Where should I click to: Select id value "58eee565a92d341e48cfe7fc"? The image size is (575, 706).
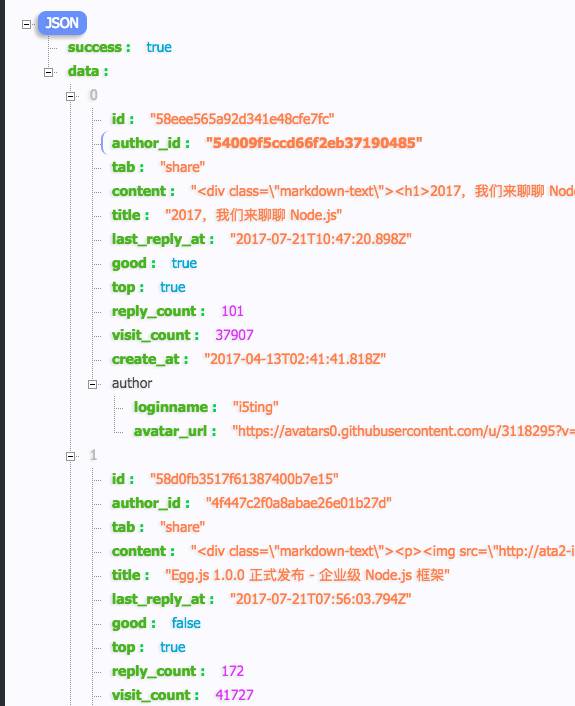(242, 119)
